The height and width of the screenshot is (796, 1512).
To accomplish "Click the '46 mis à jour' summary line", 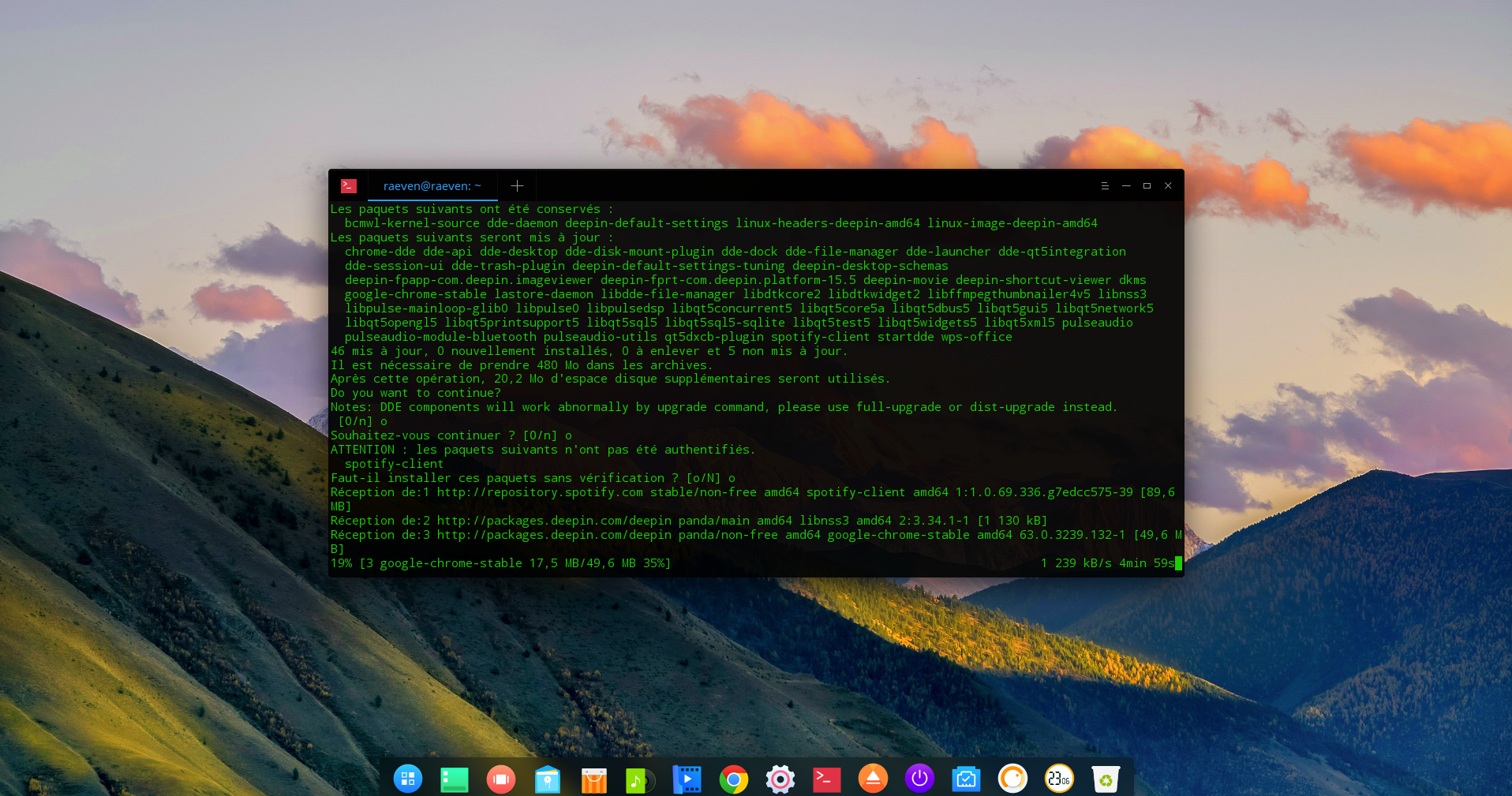I will point(589,351).
